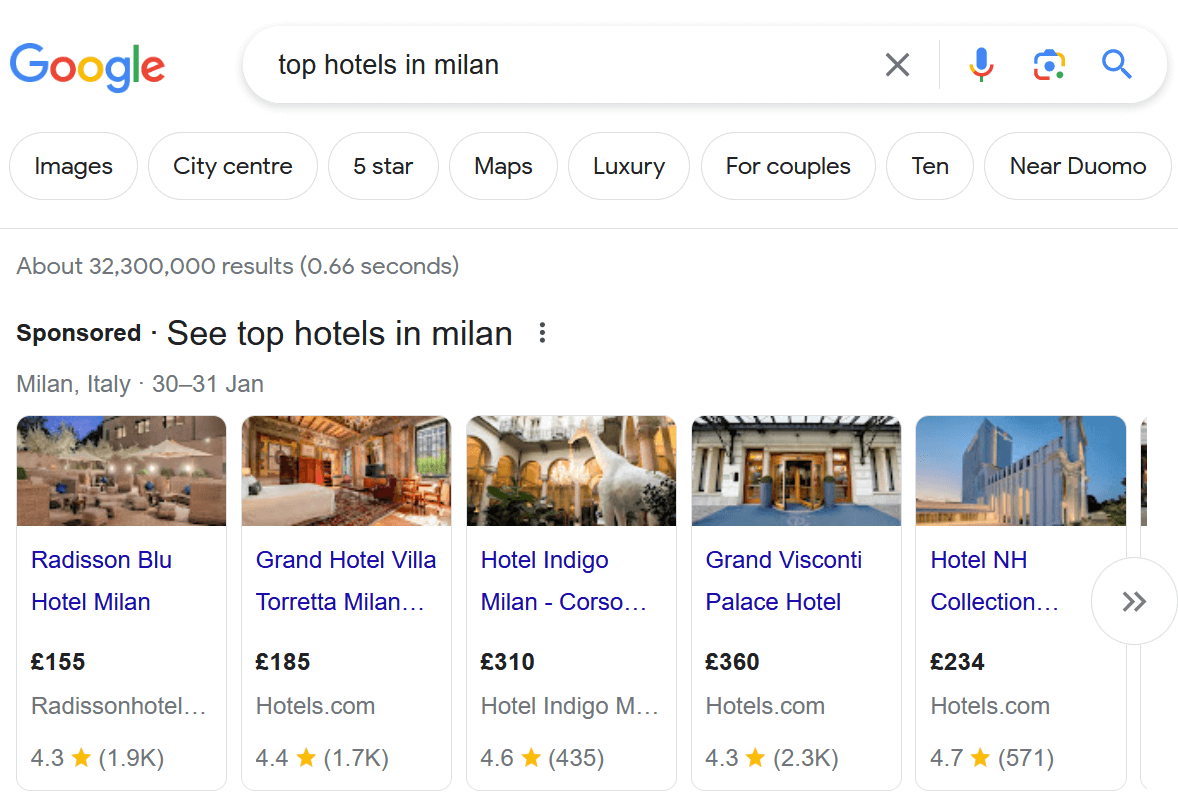The width and height of the screenshot is (1178, 802).
Task: Click the magnifying glass search icon
Action: (1116, 64)
